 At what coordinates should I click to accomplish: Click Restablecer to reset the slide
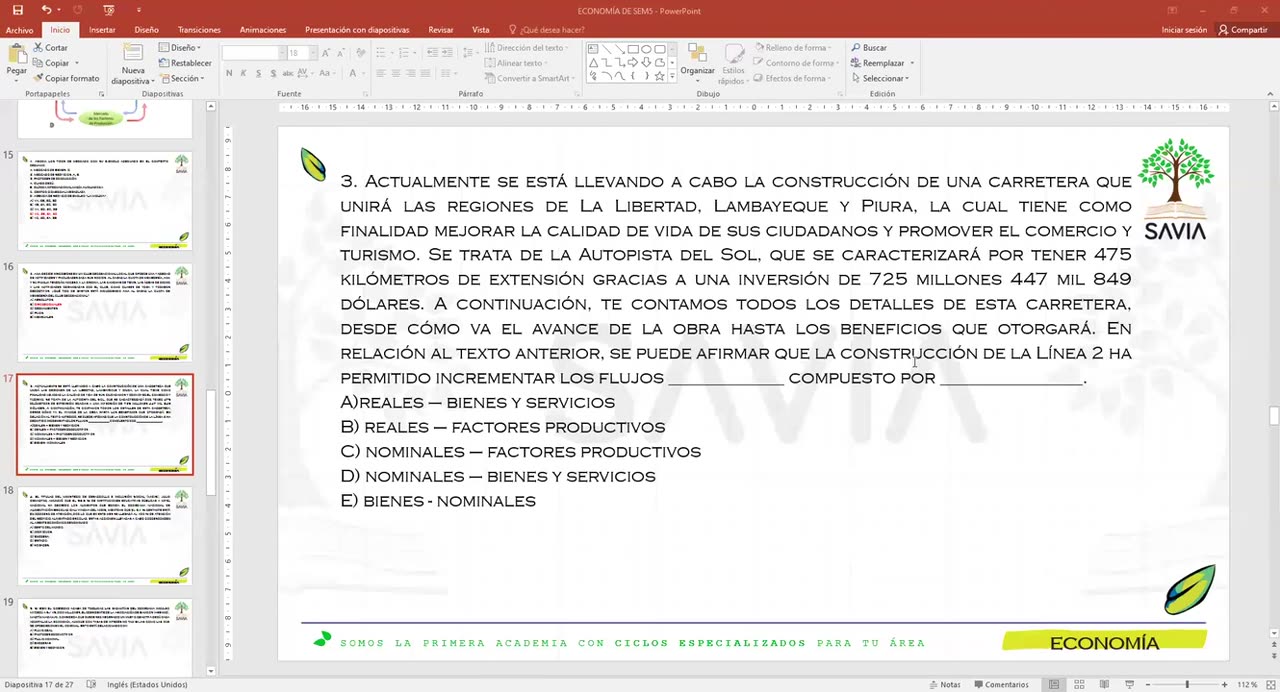[x=184, y=63]
